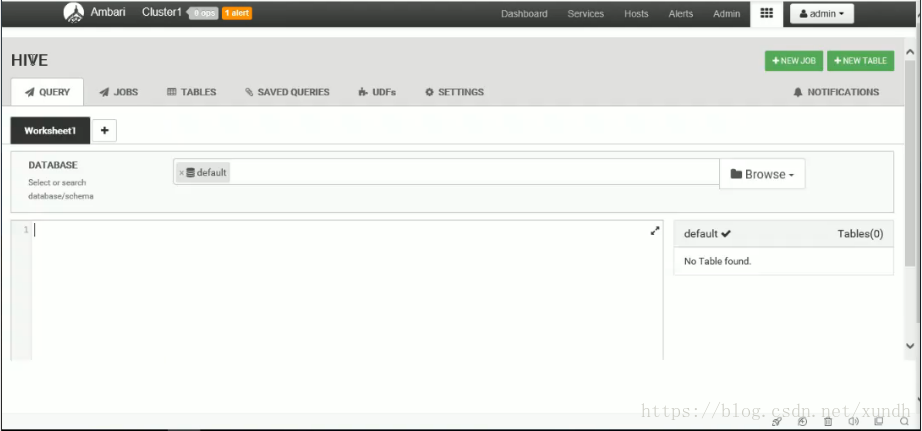This screenshot has width=922, height=431.
Task: Open the admin user dropdown
Action: (821, 14)
